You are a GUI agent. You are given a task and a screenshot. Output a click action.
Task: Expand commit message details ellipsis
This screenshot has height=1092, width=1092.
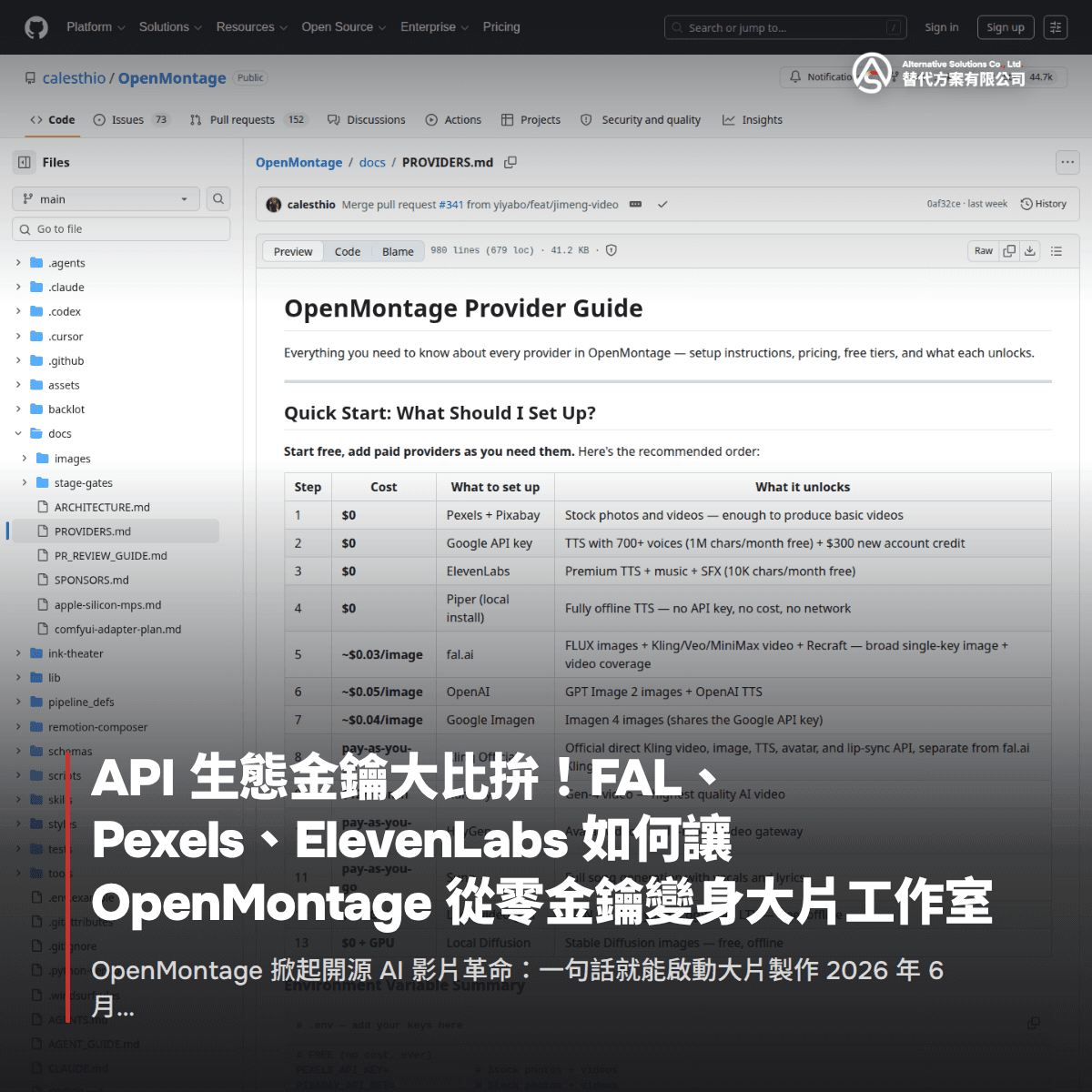(635, 205)
